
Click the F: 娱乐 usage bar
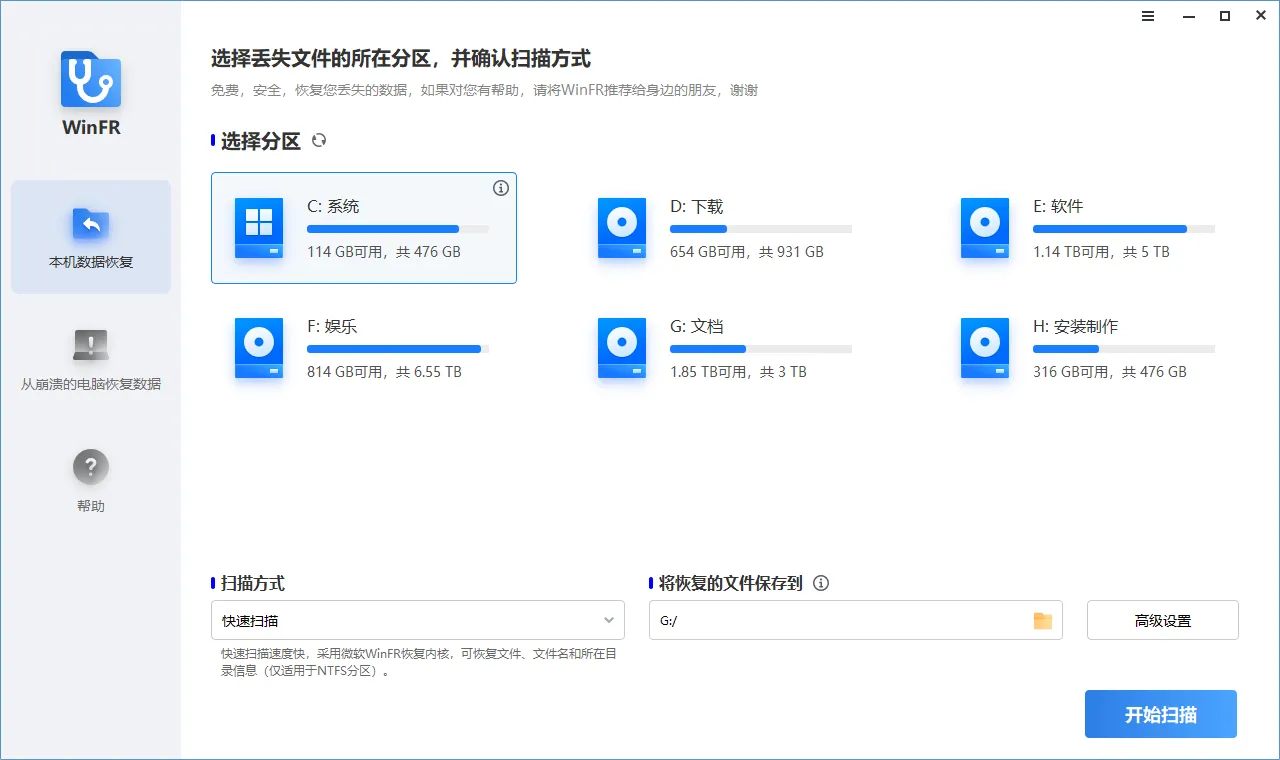click(x=398, y=349)
